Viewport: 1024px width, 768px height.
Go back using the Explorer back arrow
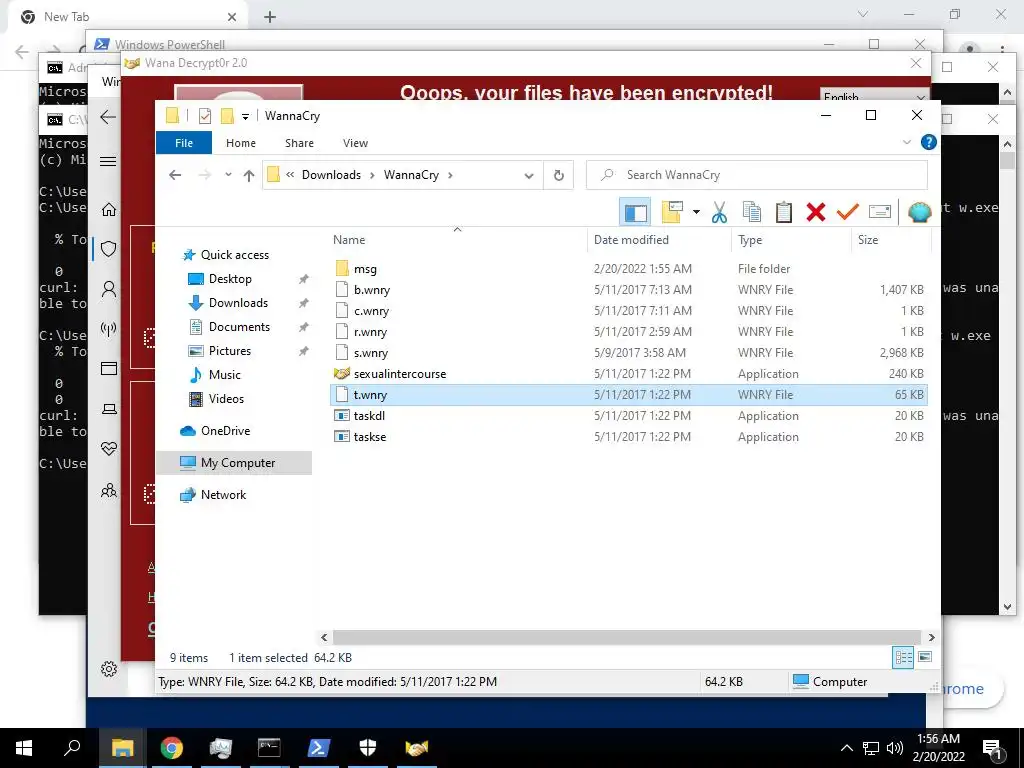pyautogui.click(x=175, y=175)
